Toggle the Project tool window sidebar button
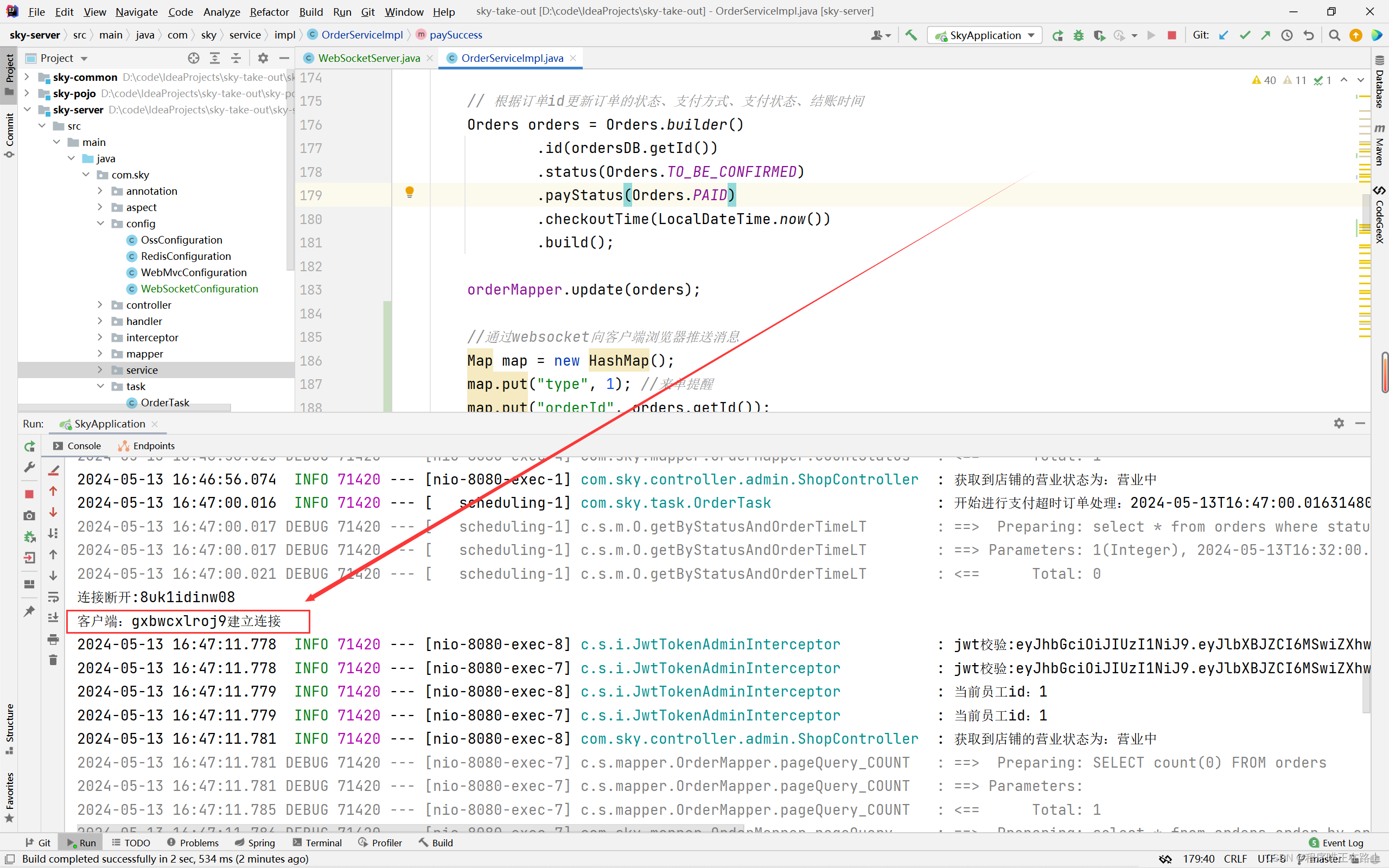This screenshot has width=1389, height=868. coord(9,75)
